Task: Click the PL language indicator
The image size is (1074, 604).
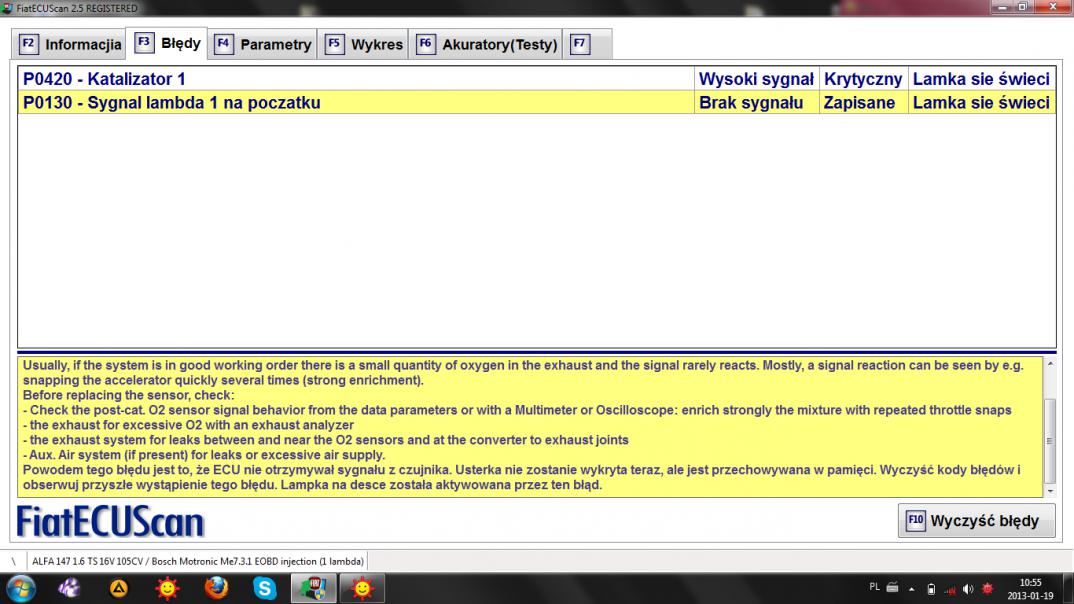Action: pos(874,587)
